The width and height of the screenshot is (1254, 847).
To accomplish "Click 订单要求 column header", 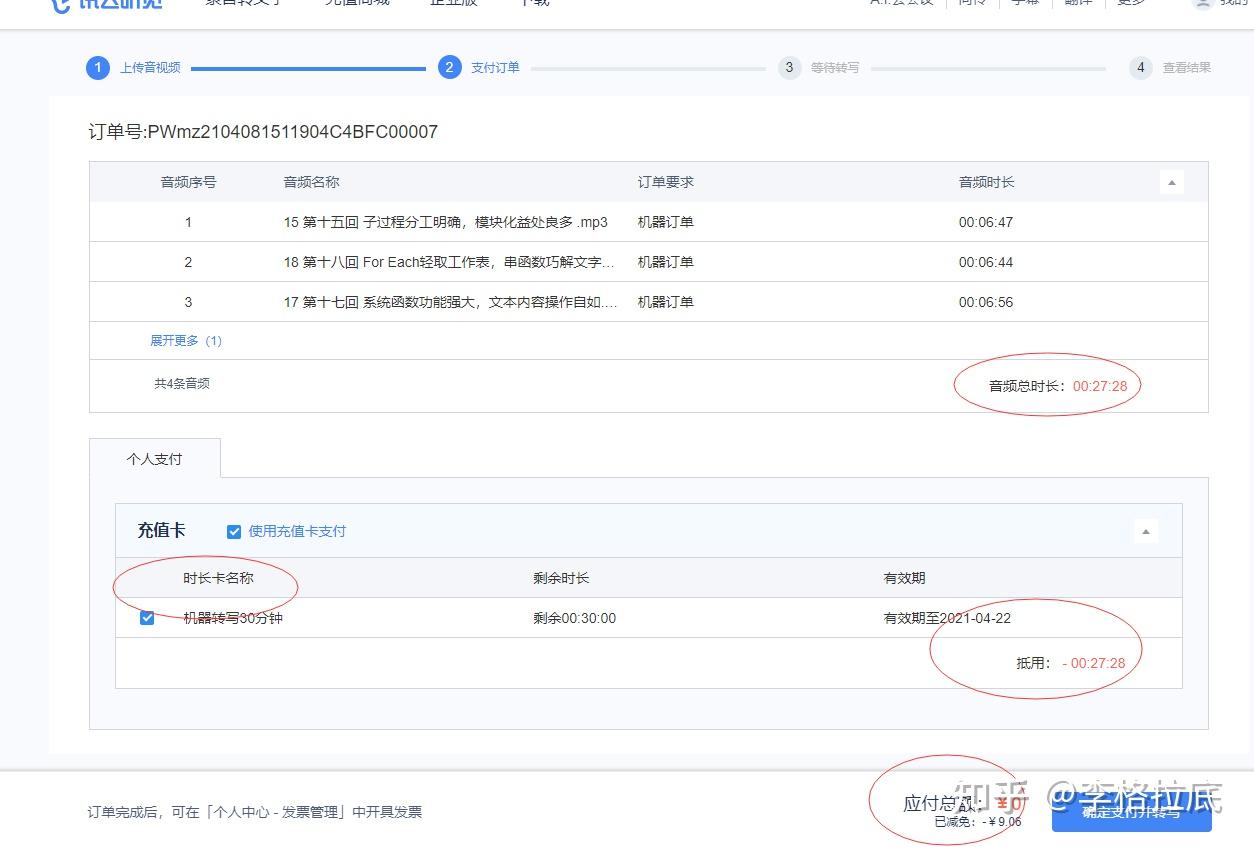I will 666,182.
